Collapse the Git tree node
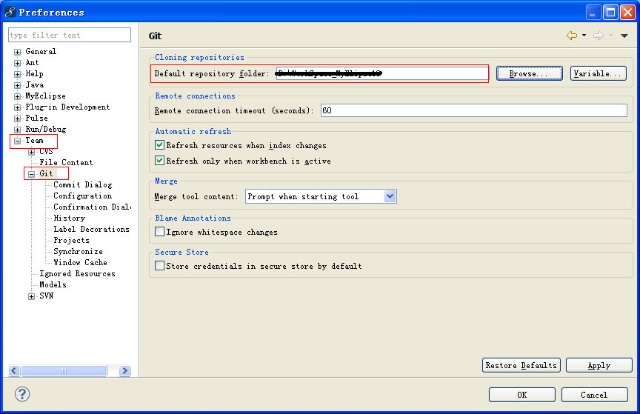The width and height of the screenshot is (640, 414). click(x=31, y=174)
